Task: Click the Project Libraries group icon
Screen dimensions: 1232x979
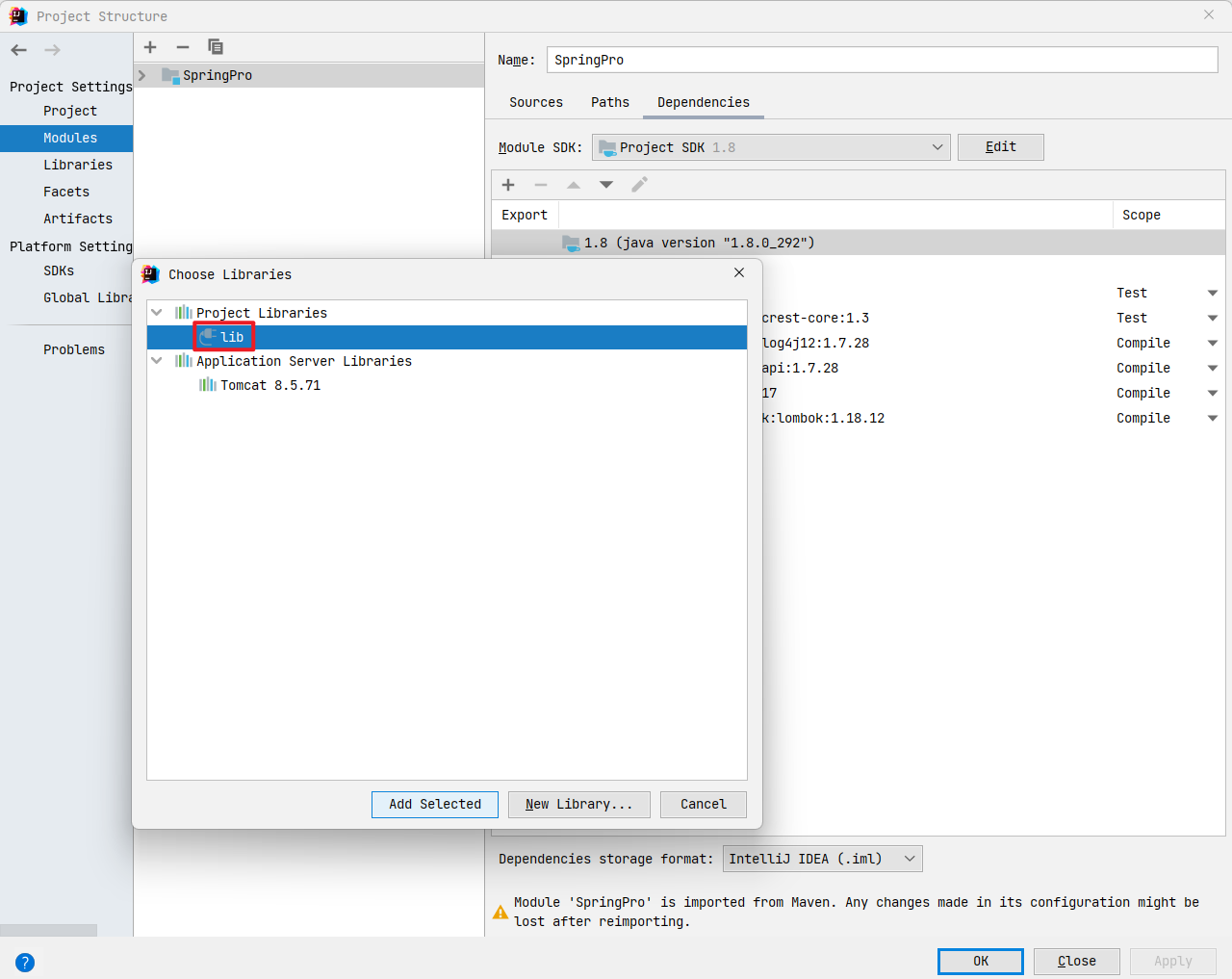Action: point(184,313)
